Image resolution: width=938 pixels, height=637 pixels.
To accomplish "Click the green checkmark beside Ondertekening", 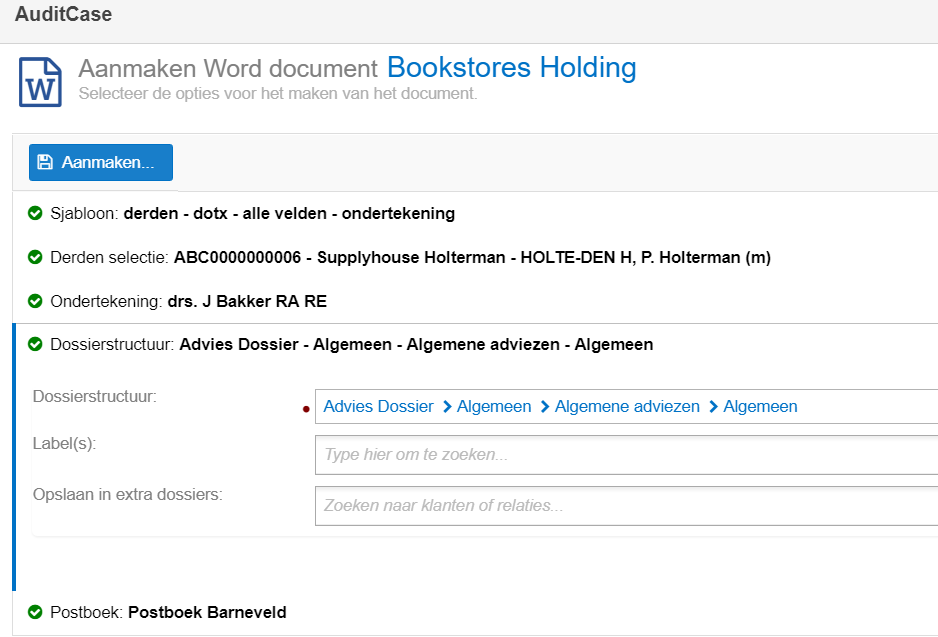I will pyautogui.click(x=35, y=301).
